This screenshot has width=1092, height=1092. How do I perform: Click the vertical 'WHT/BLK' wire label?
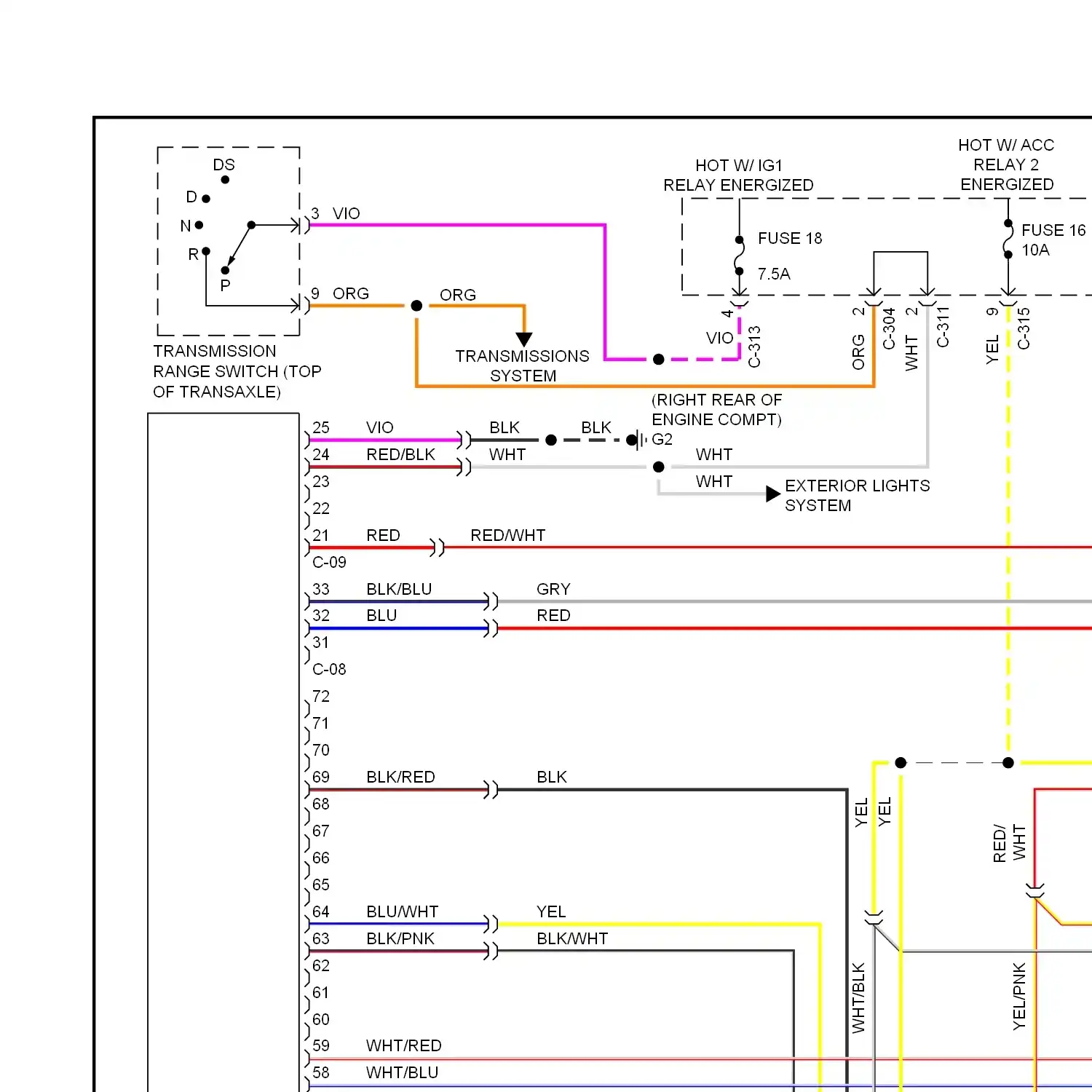pyautogui.click(x=858, y=997)
